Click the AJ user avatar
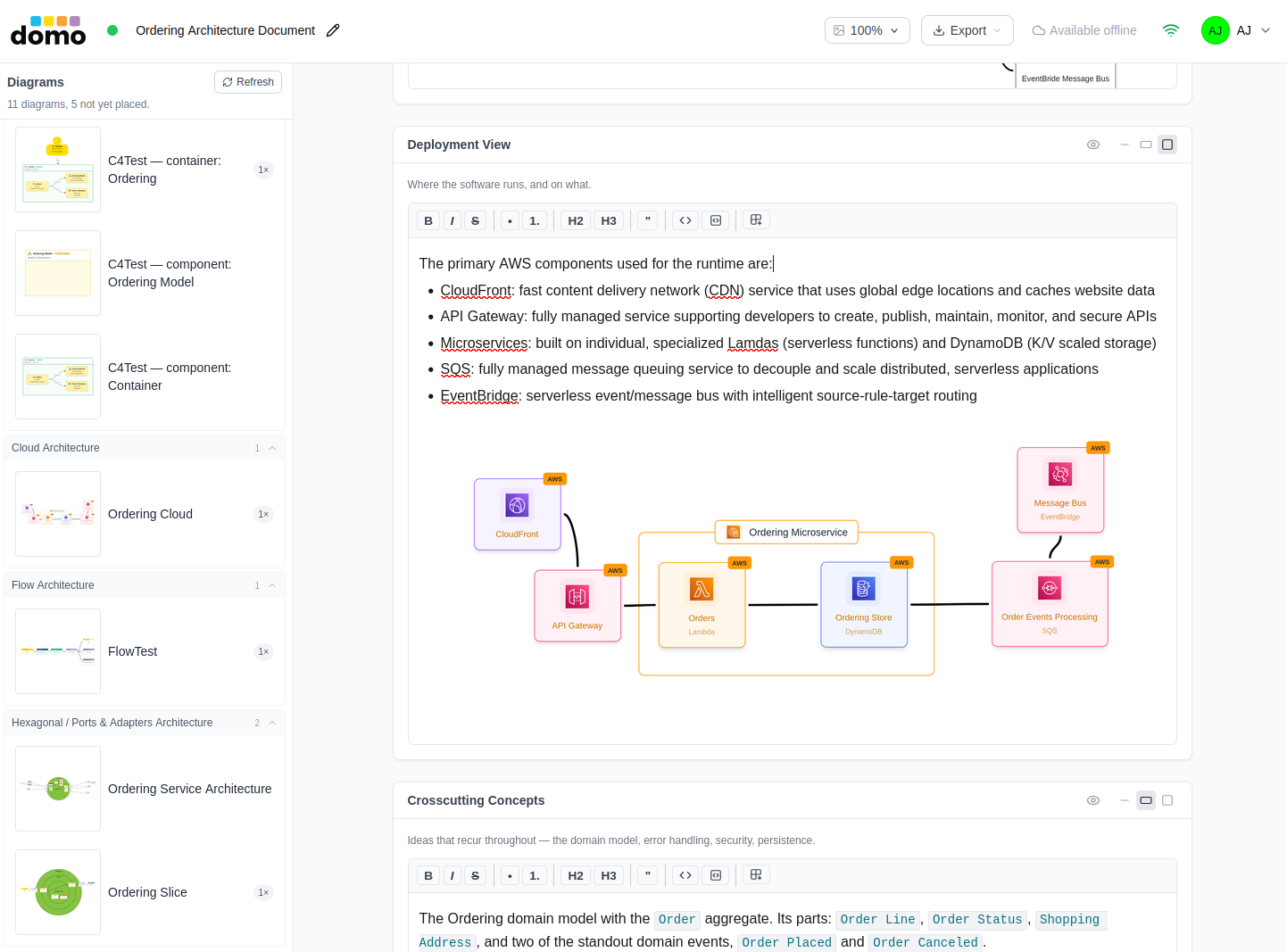The width and height of the screenshot is (1287, 952). (x=1215, y=30)
